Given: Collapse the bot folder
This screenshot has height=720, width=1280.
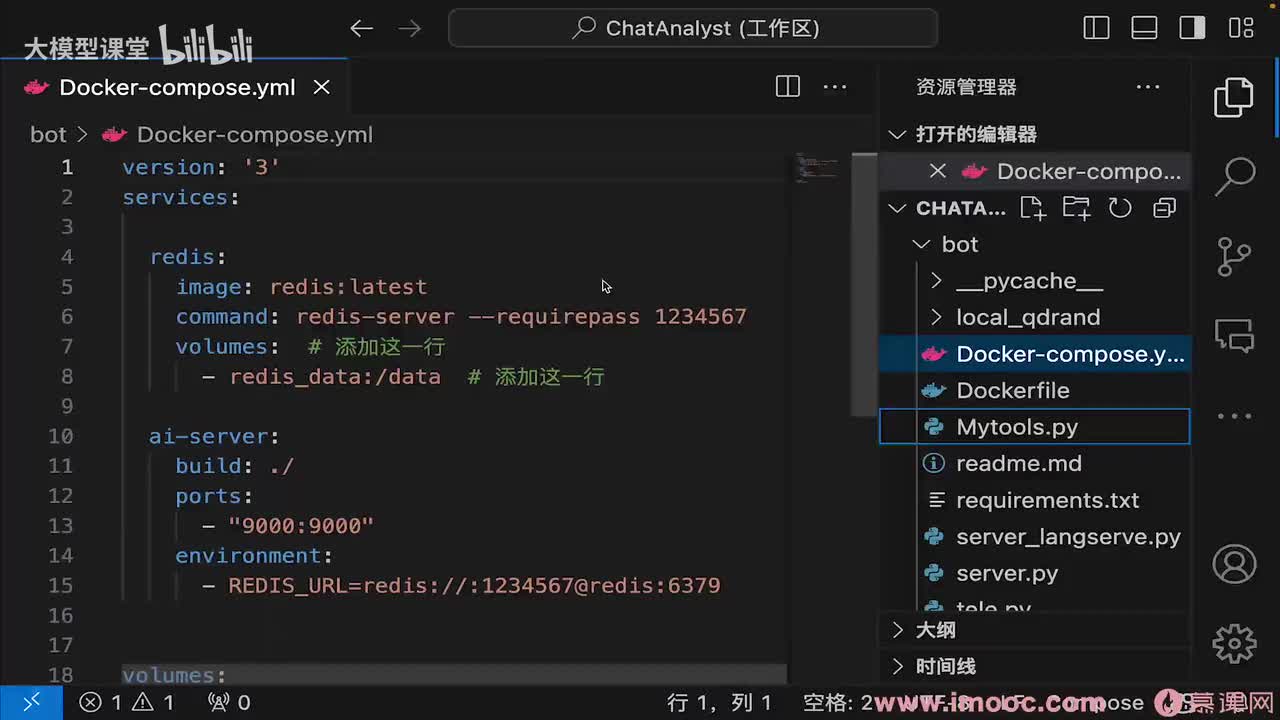Looking at the screenshot, I should tap(1035, 244).
